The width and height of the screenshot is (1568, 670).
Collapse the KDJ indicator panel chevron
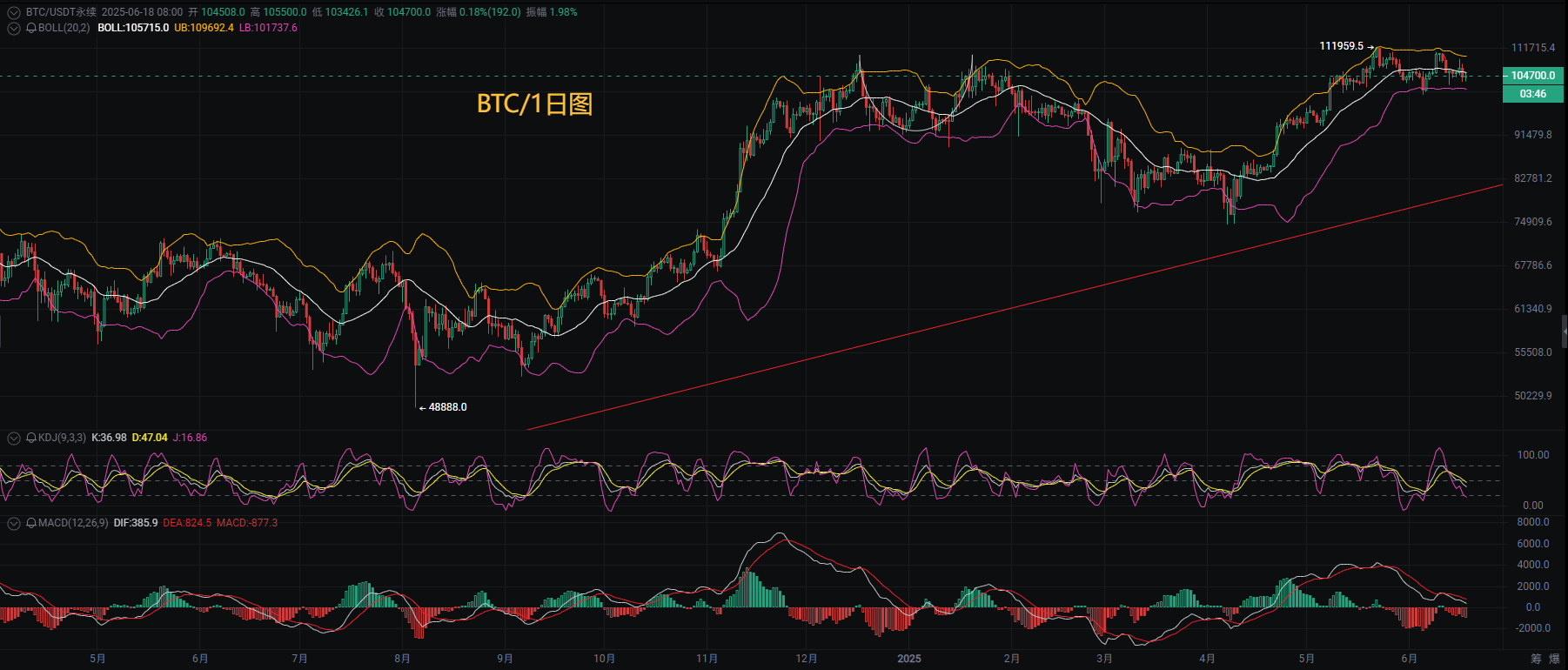(x=13, y=438)
